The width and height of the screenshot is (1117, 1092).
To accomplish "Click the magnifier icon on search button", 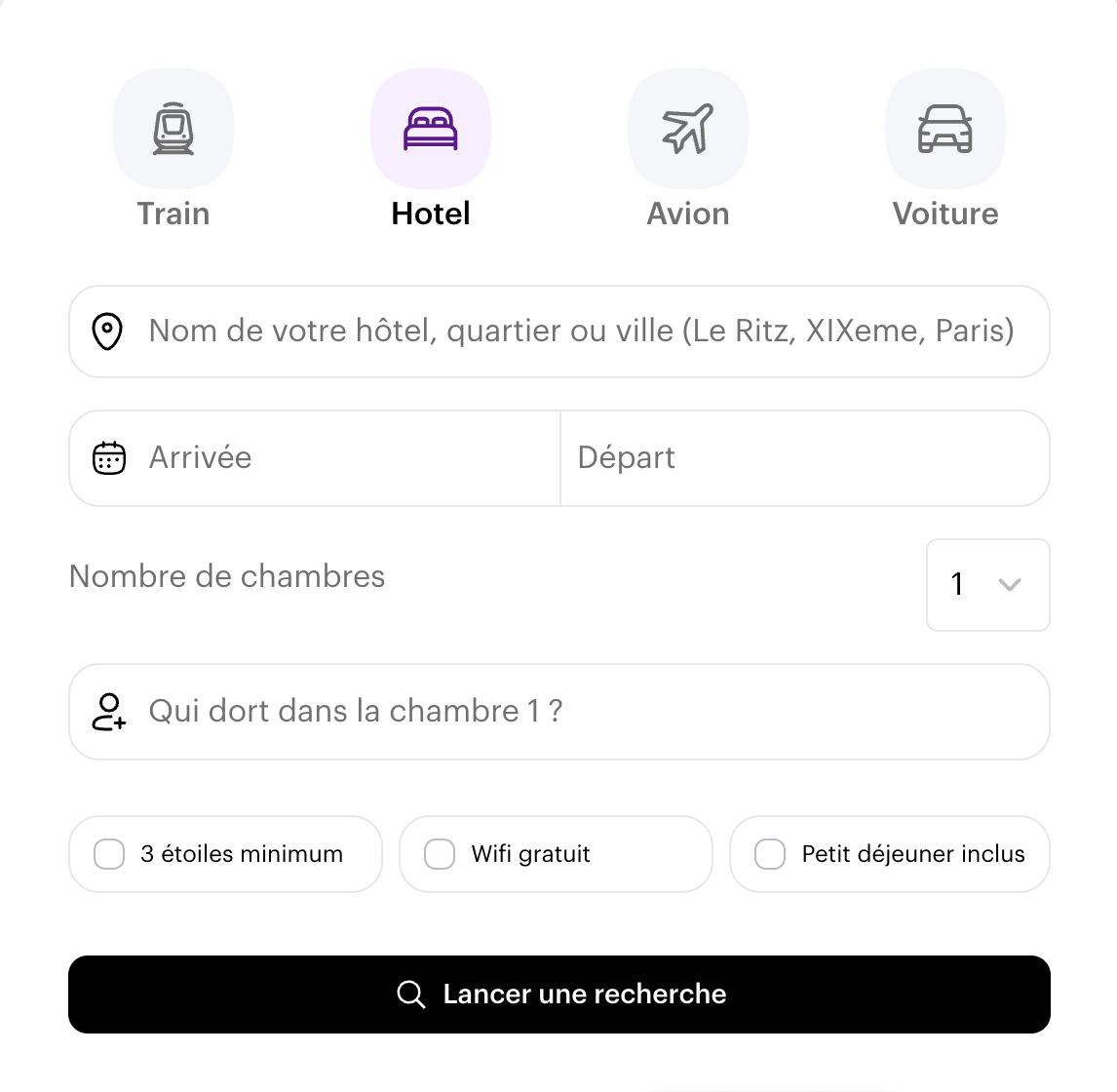I will (x=411, y=994).
